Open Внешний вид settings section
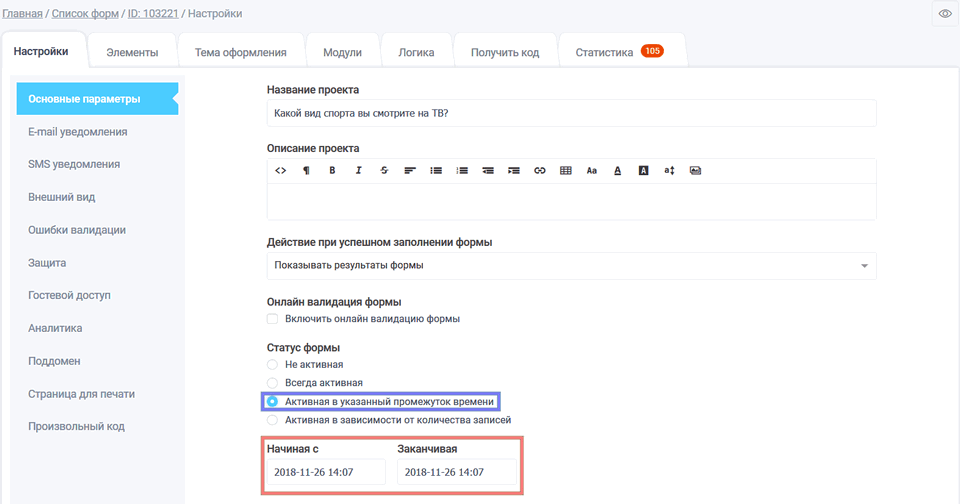960x504 pixels. [x=62, y=197]
